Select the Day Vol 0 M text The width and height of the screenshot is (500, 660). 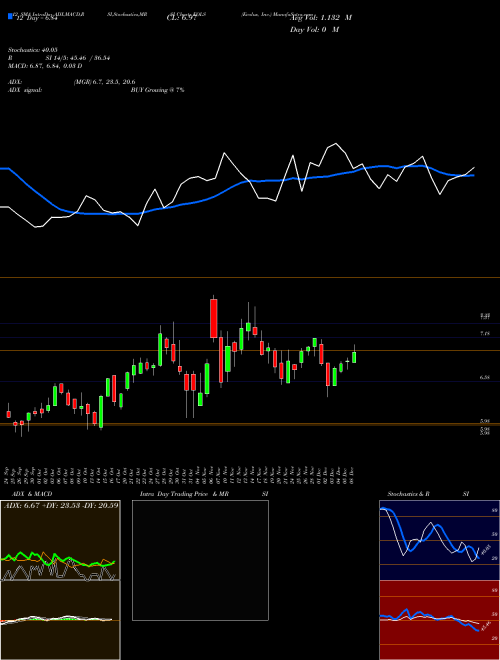[x=314, y=30]
